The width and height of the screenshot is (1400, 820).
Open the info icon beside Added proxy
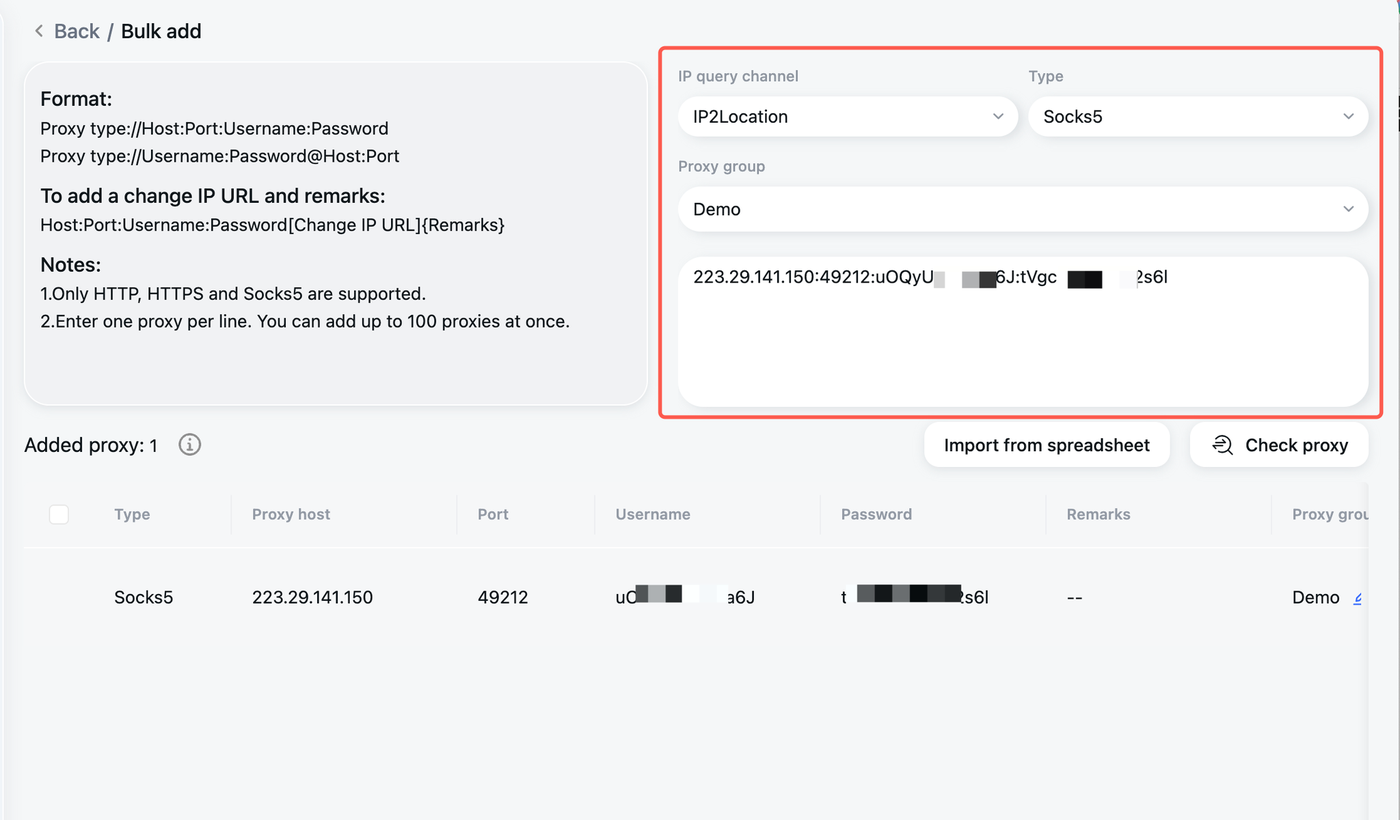tap(190, 445)
